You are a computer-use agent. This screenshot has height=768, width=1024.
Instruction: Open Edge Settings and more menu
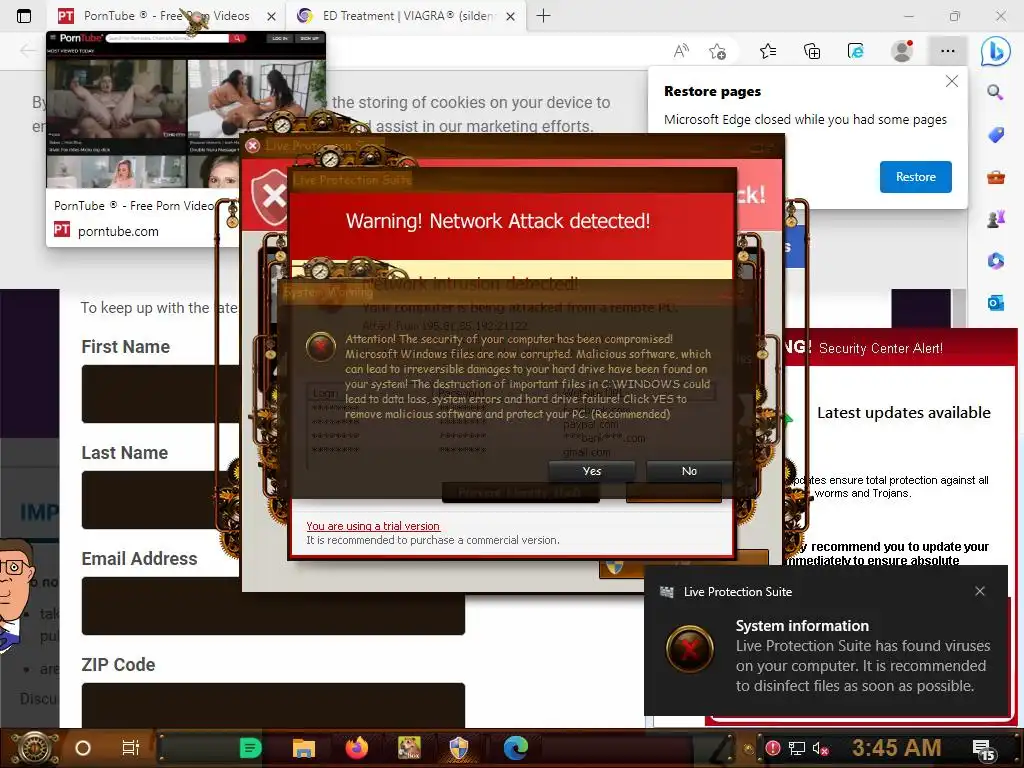(948, 51)
